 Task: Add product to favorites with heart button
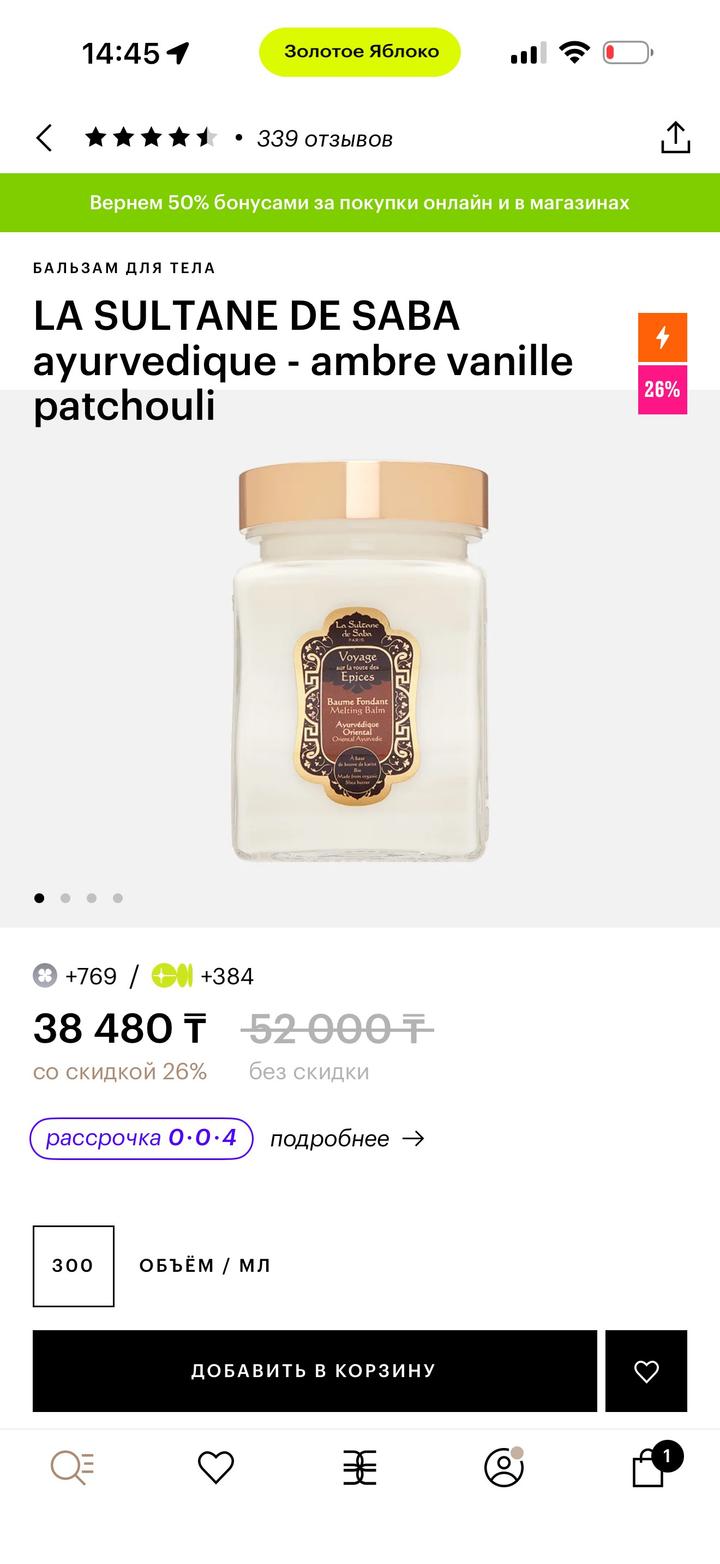(x=646, y=1371)
